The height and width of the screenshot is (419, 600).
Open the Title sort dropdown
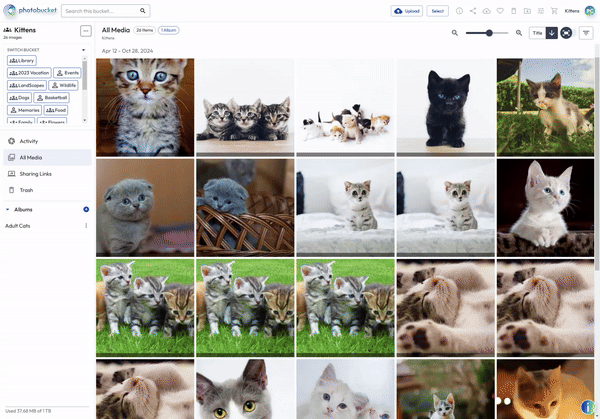[537, 33]
